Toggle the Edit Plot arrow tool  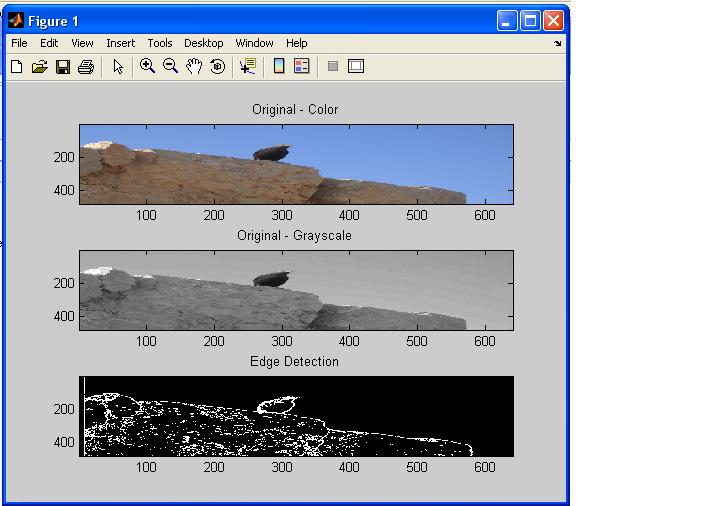(118, 67)
